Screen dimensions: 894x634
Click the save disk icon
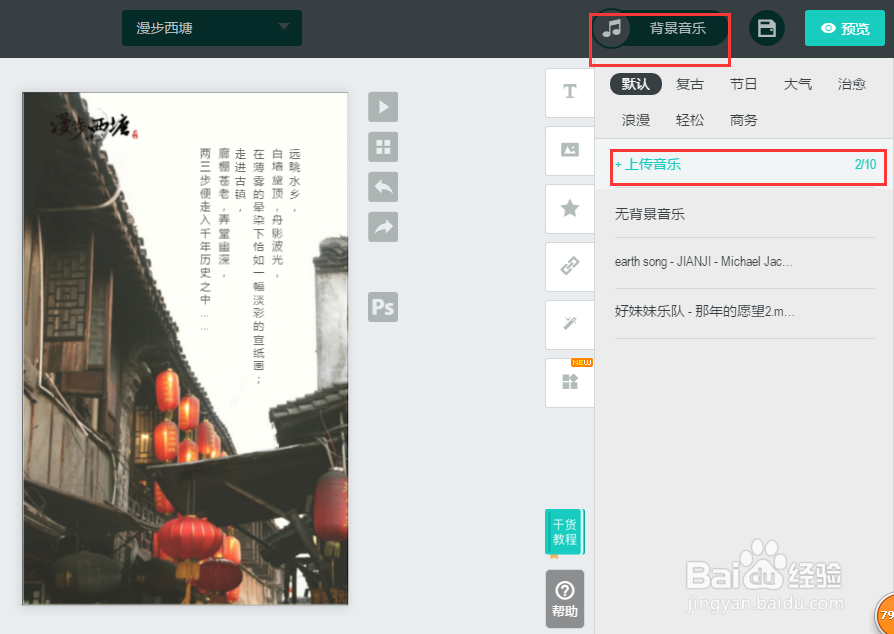(766, 28)
